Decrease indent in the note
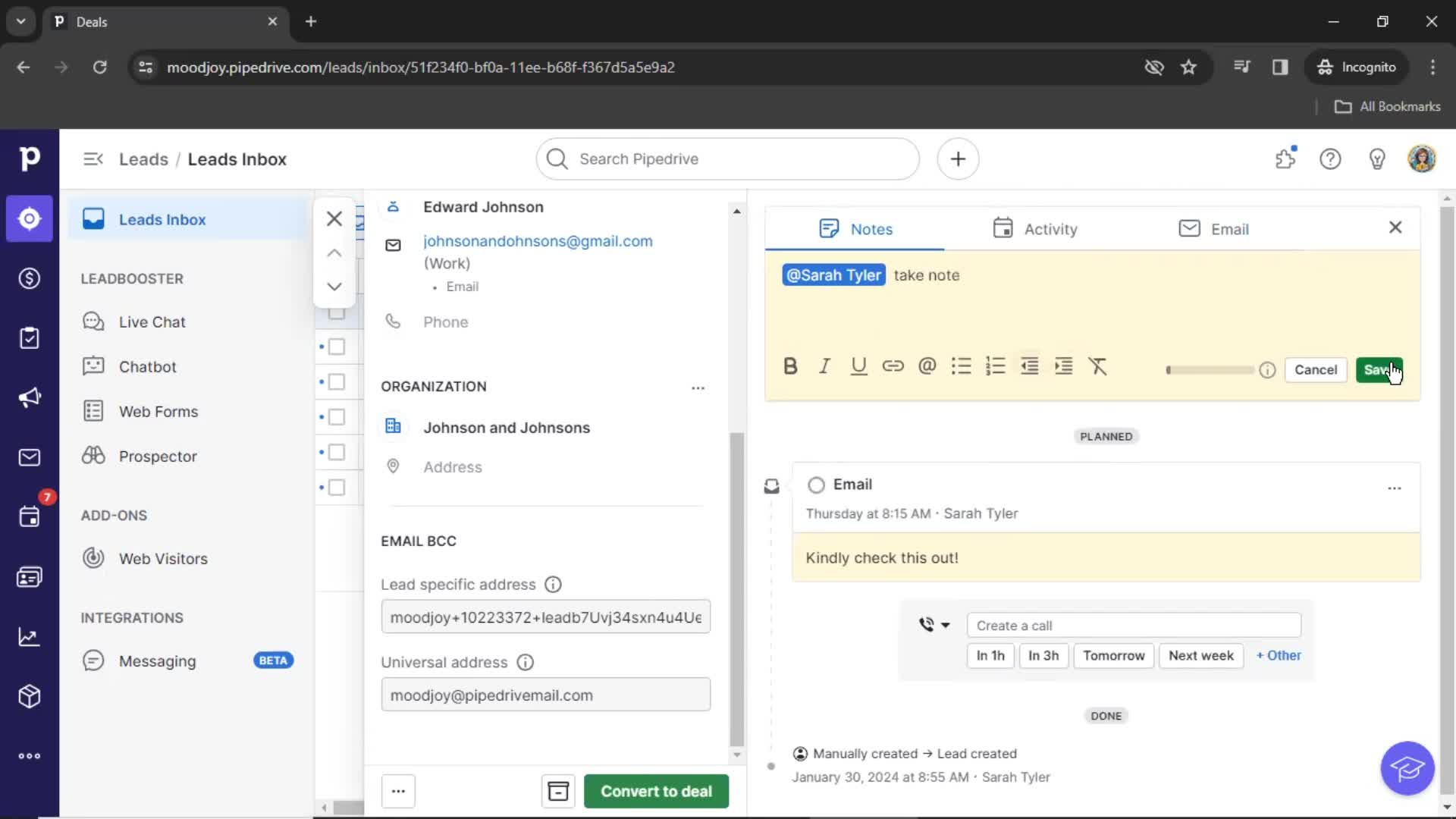Viewport: 1456px width, 819px height. click(1029, 366)
